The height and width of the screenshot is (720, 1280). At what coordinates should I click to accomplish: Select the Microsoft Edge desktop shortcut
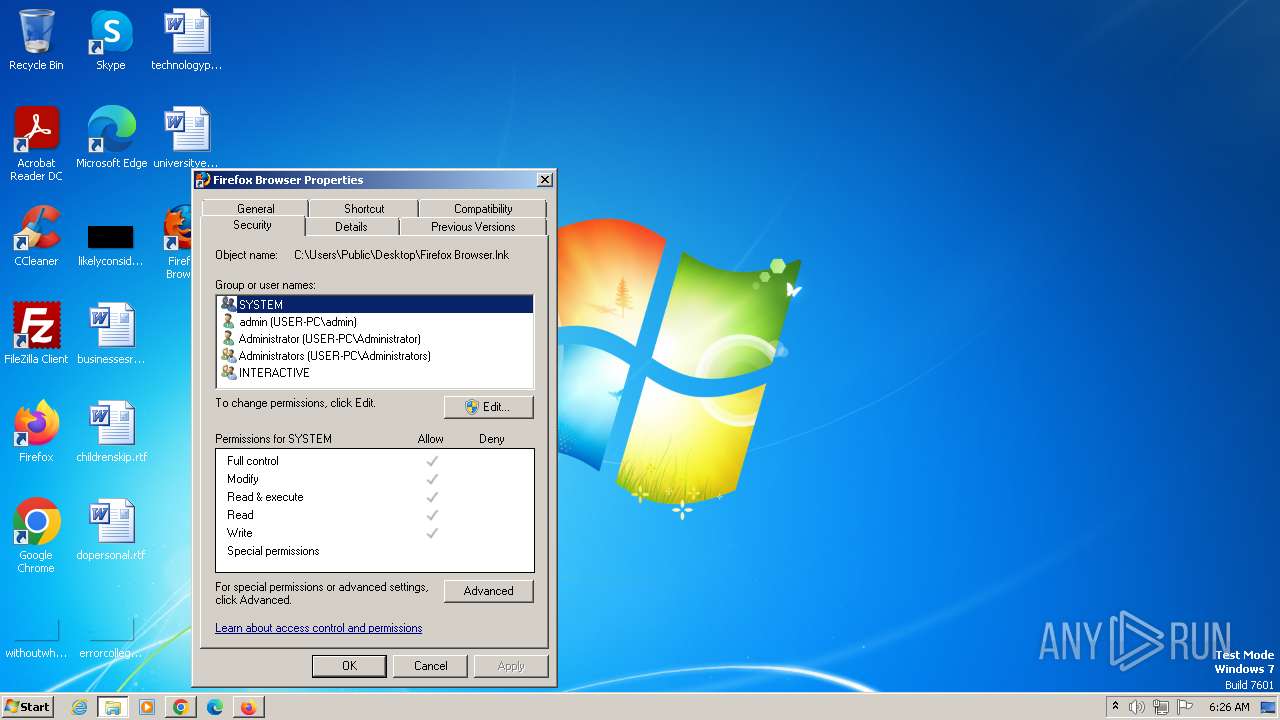coord(111,138)
